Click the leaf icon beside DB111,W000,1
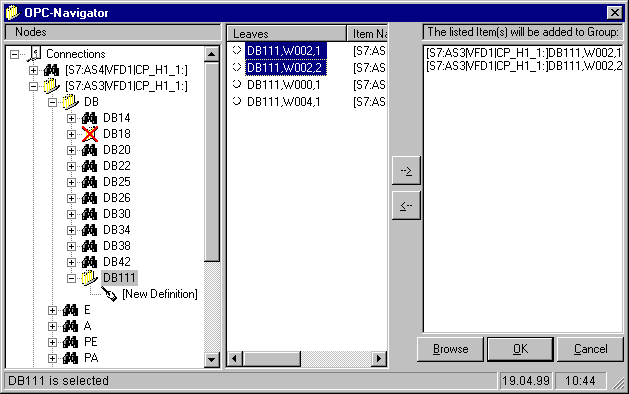This screenshot has height=394, width=629. click(237, 84)
